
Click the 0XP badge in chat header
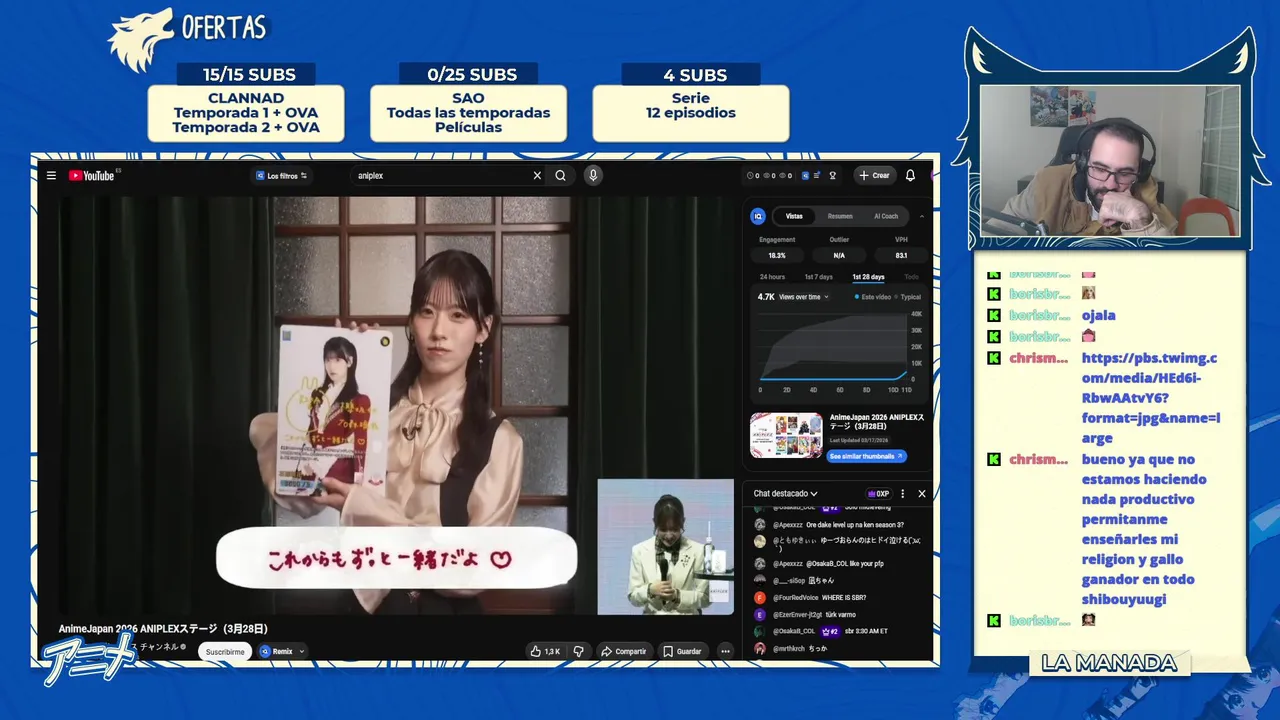pos(878,493)
